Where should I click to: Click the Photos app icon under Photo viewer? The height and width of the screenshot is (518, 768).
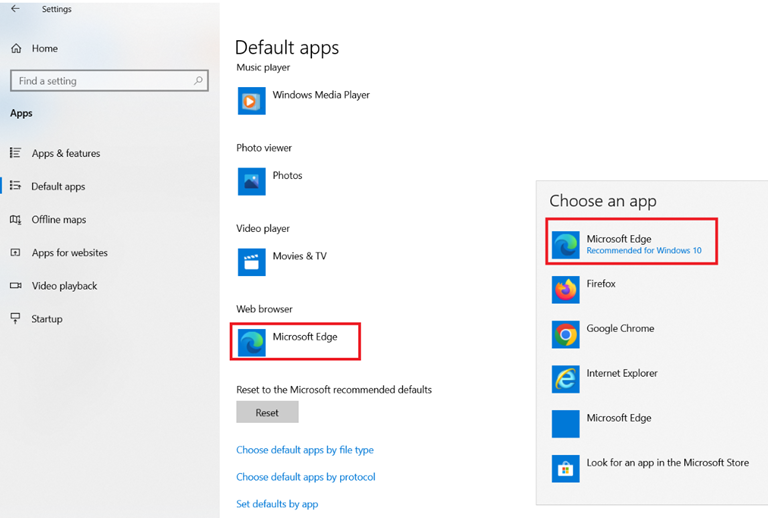(x=252, y=181)
